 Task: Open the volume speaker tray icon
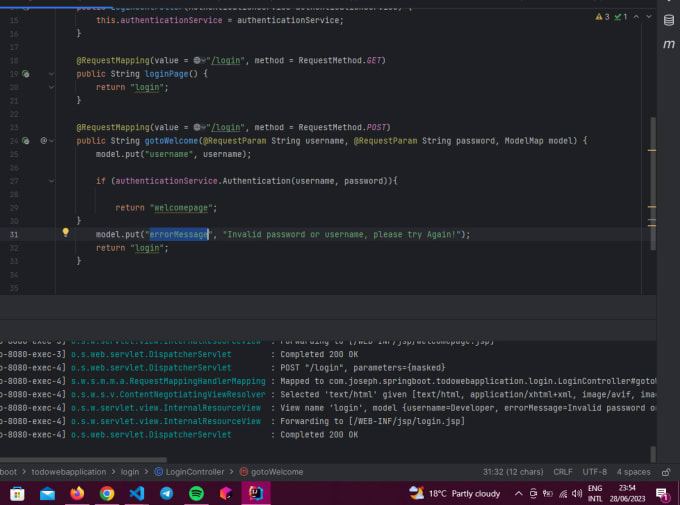tap(577, 494)
